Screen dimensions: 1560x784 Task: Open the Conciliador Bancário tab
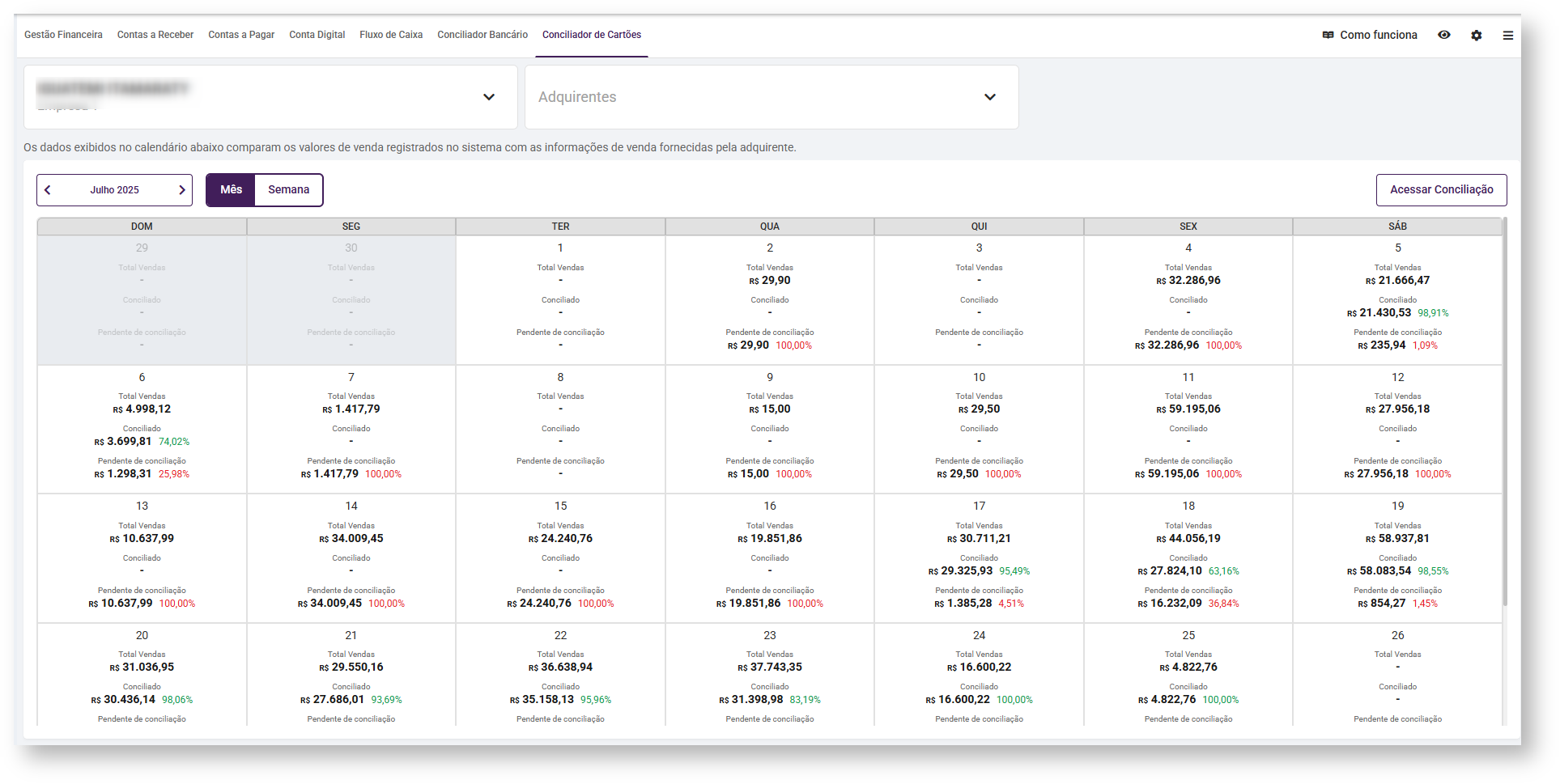click(x=482, y=35)
